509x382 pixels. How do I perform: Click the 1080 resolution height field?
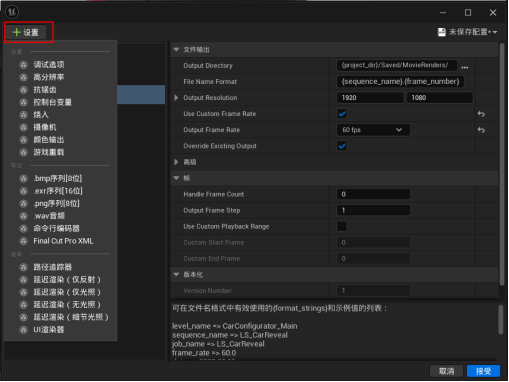440,98
